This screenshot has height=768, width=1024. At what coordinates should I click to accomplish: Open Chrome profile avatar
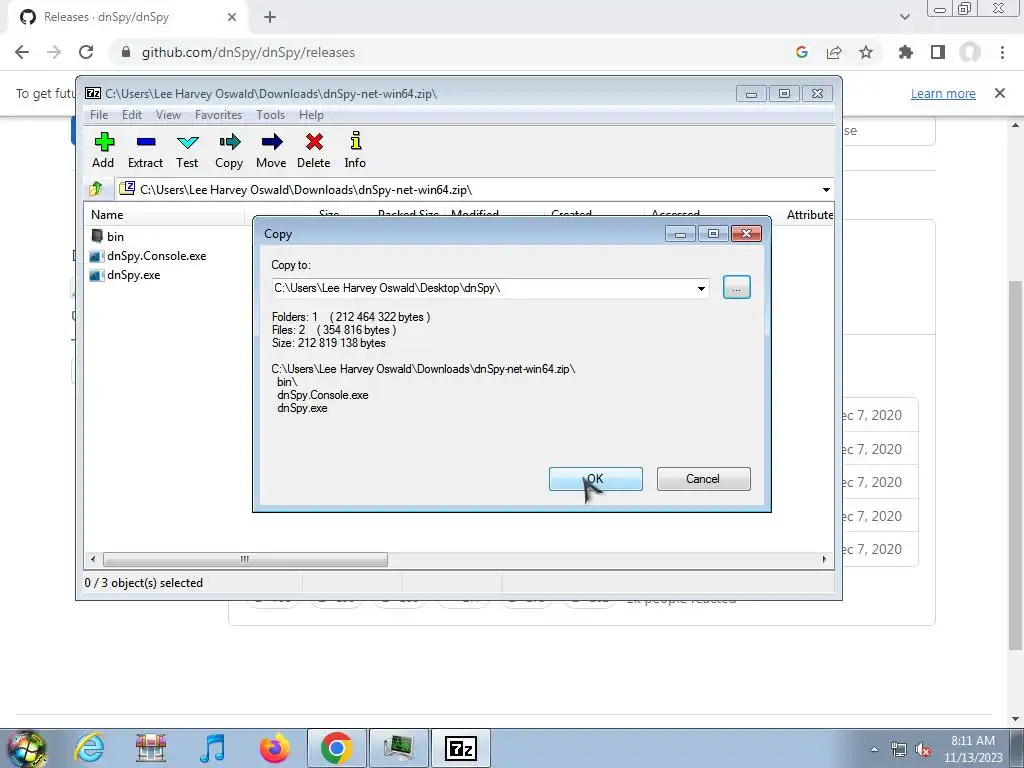point(970,52)
